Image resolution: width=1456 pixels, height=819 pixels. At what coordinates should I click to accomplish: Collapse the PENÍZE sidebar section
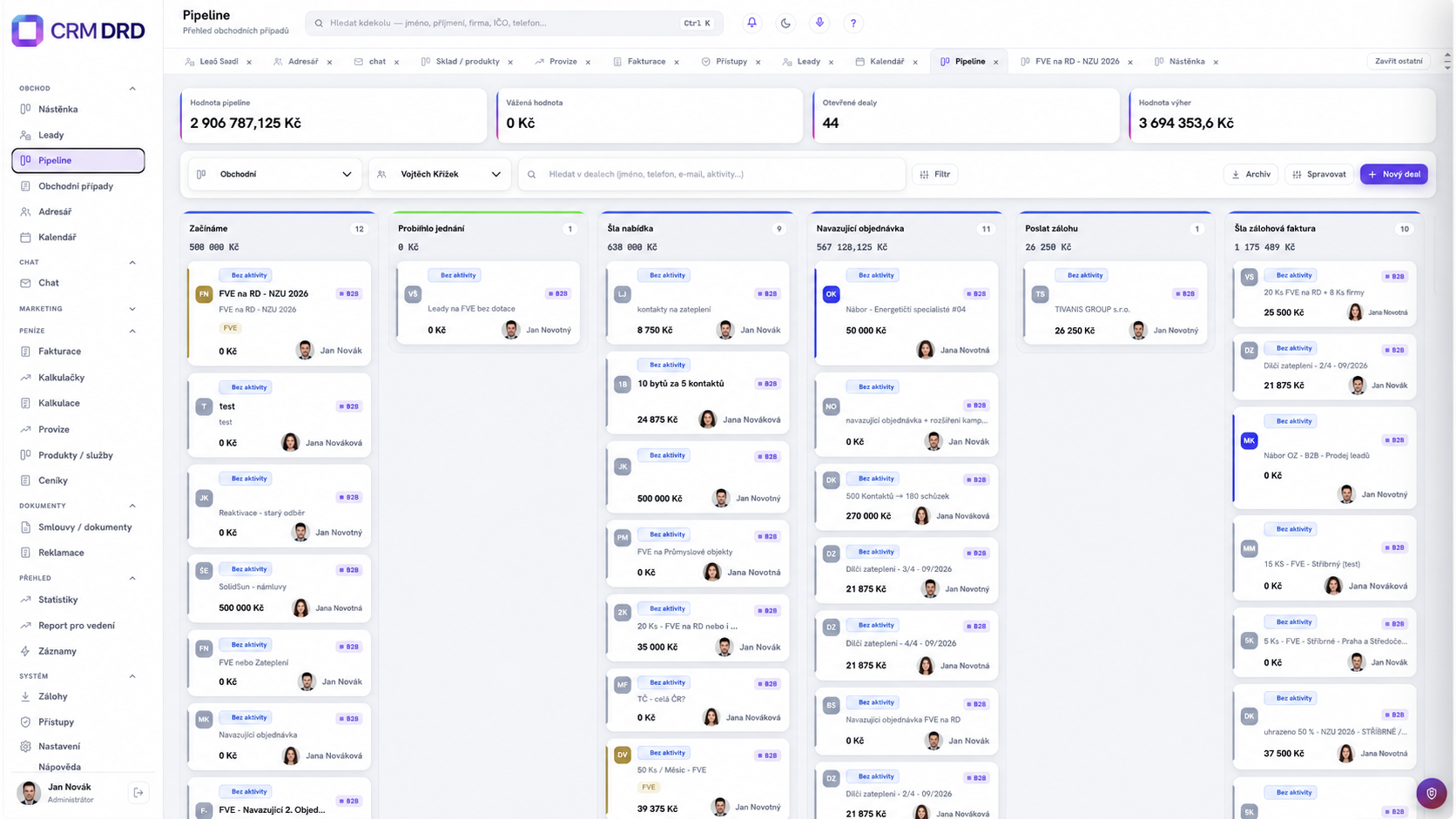pyautogui.click(x=132, y=331)
